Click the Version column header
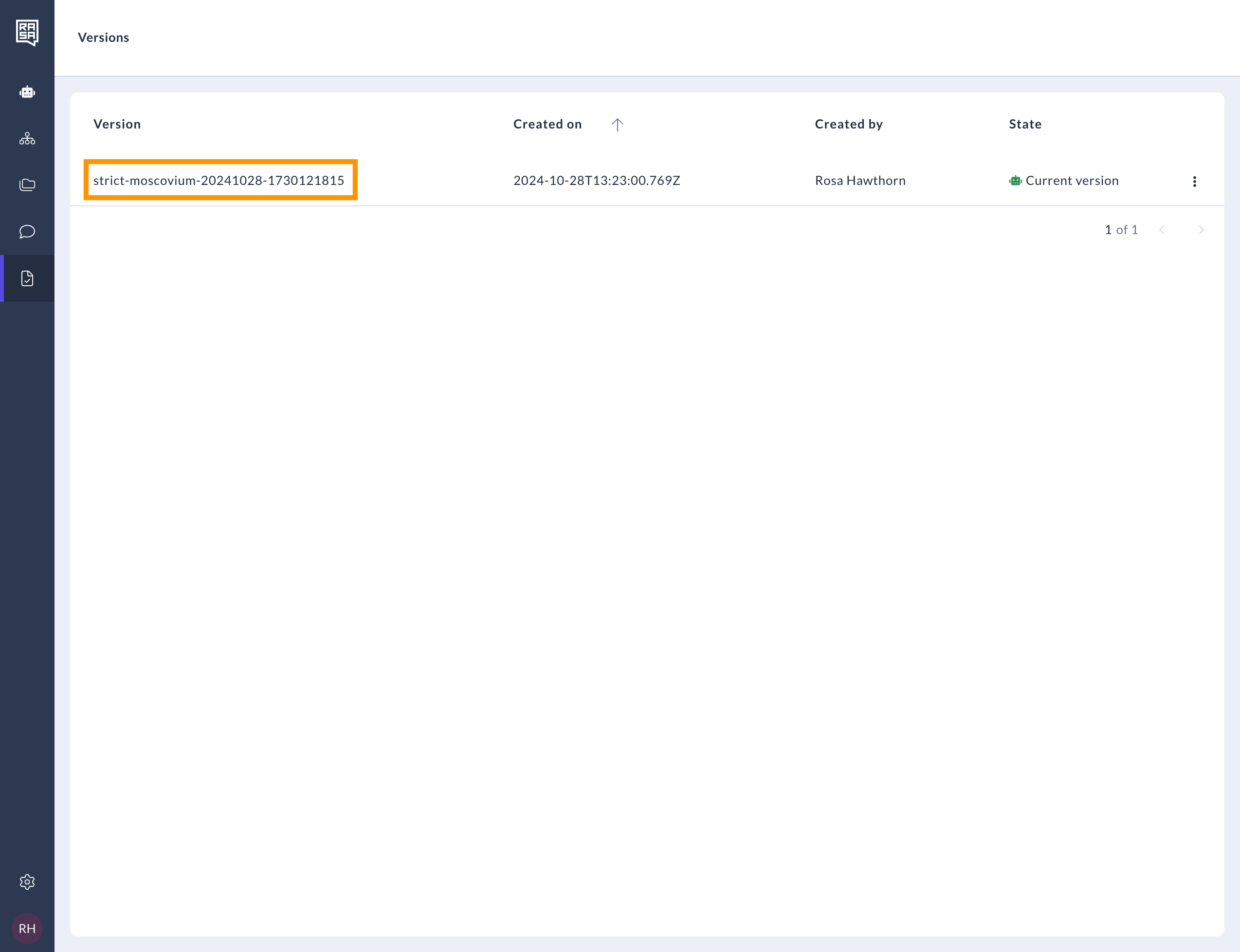 (117, 124)
